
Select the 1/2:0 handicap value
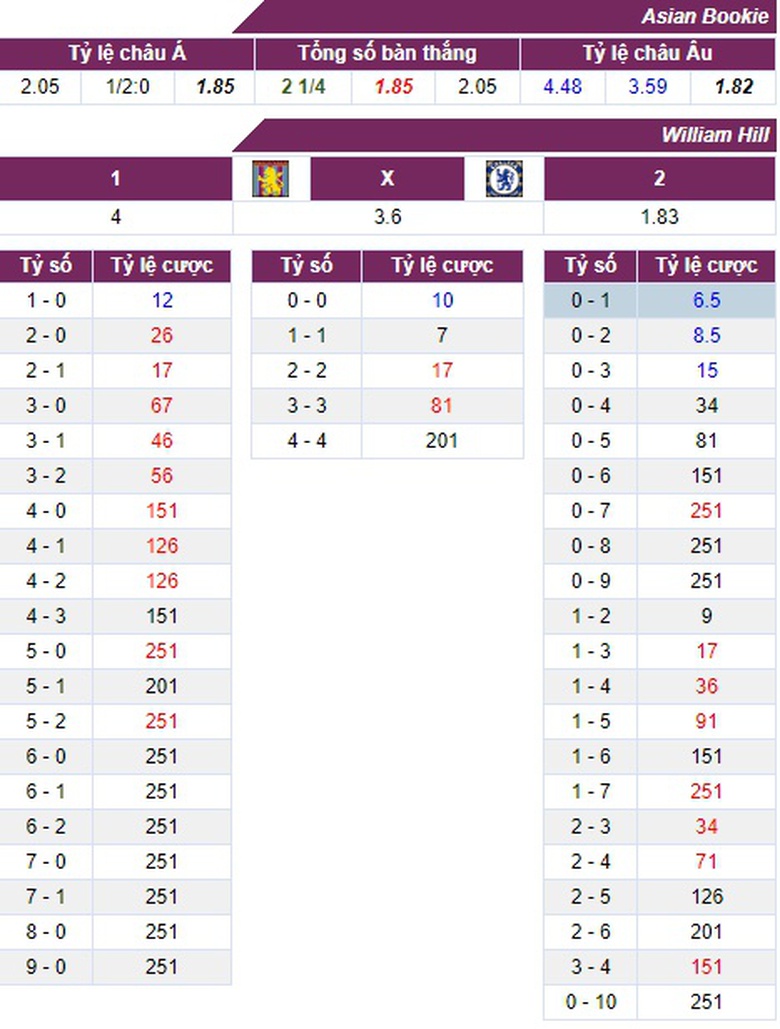pos(127,86)
